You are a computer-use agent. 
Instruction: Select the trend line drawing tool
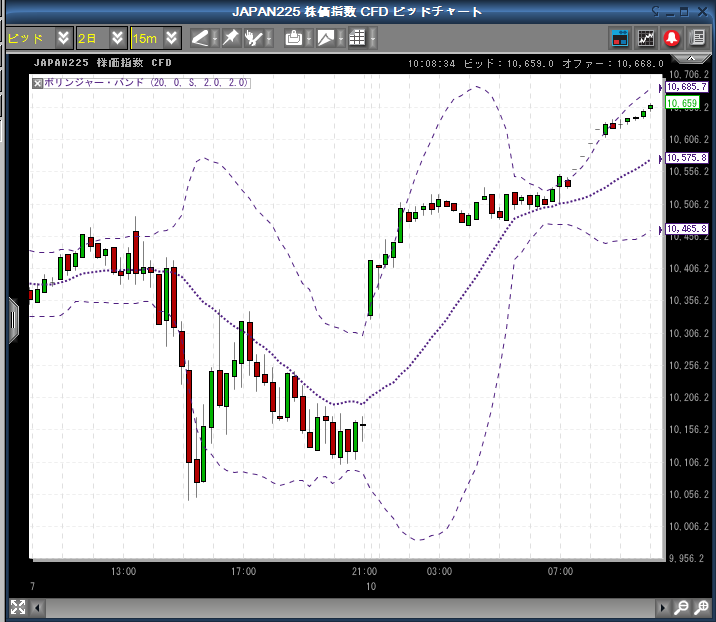pyautogui.click(x=201, y=38)
